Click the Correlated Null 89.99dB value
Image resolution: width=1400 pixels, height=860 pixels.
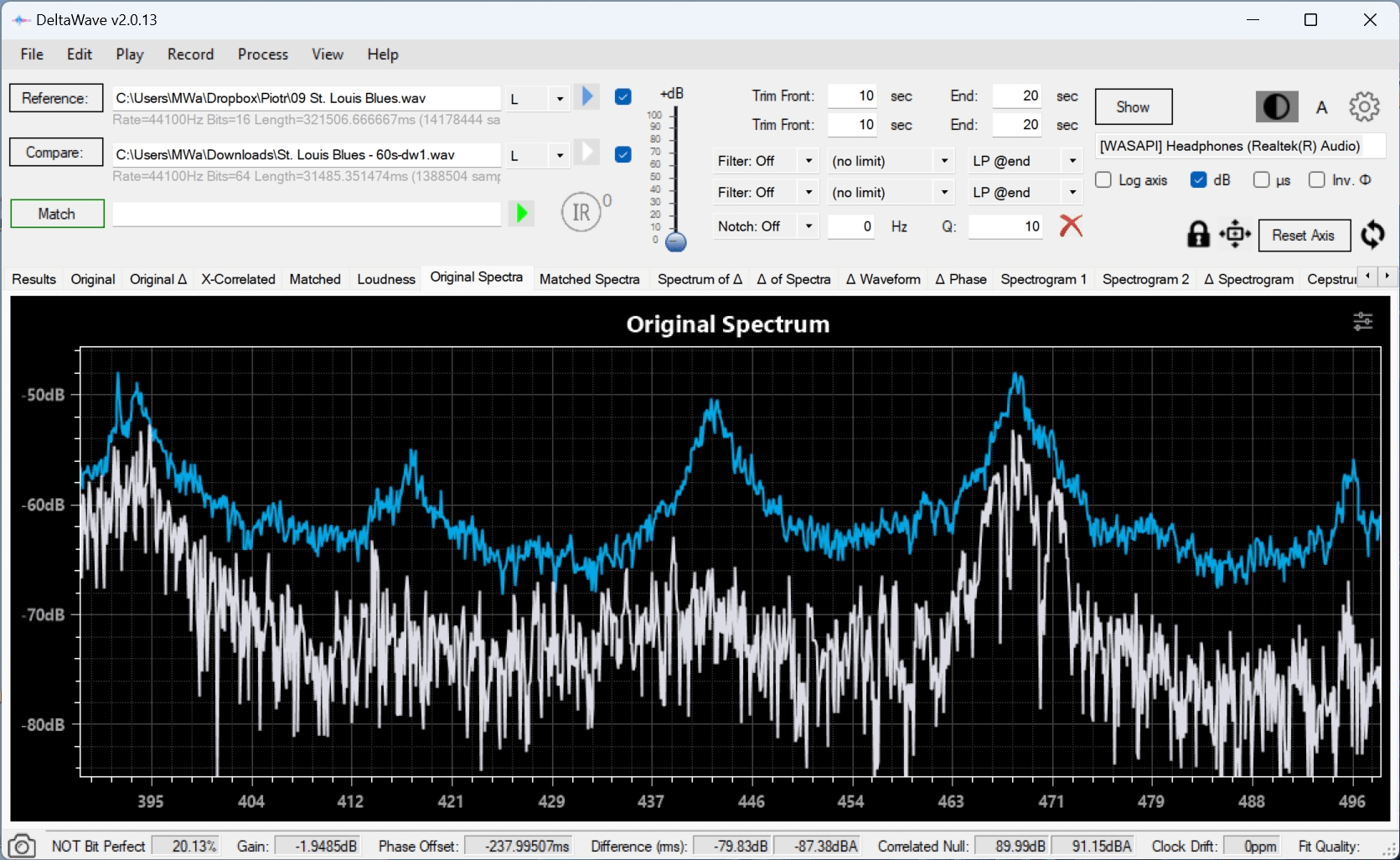[1012, 846]
